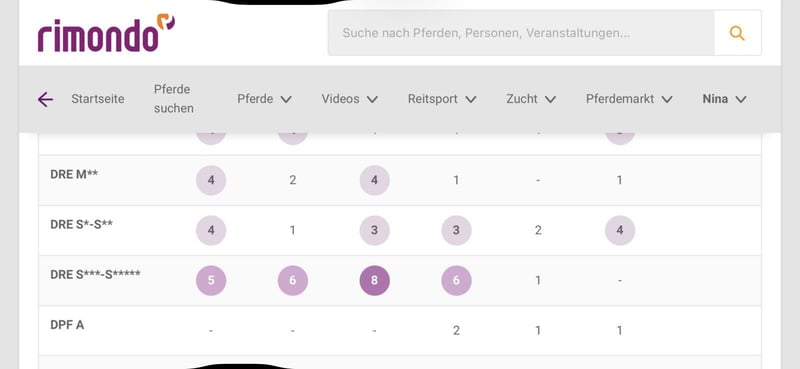Select the dark purple 8 badge

pyautogui.click(x=374, y=281)
